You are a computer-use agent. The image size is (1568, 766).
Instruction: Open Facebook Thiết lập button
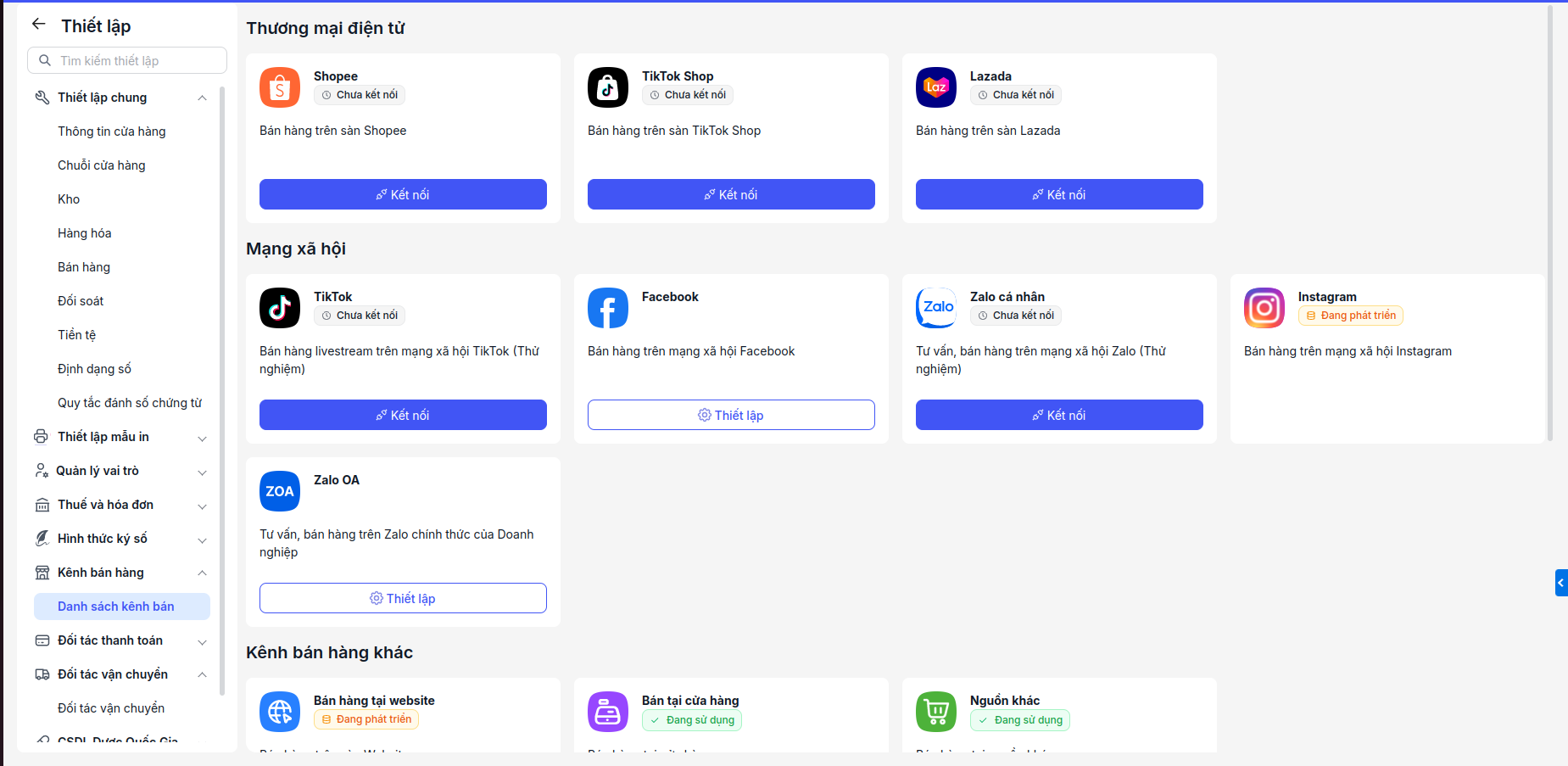[731, 415]
